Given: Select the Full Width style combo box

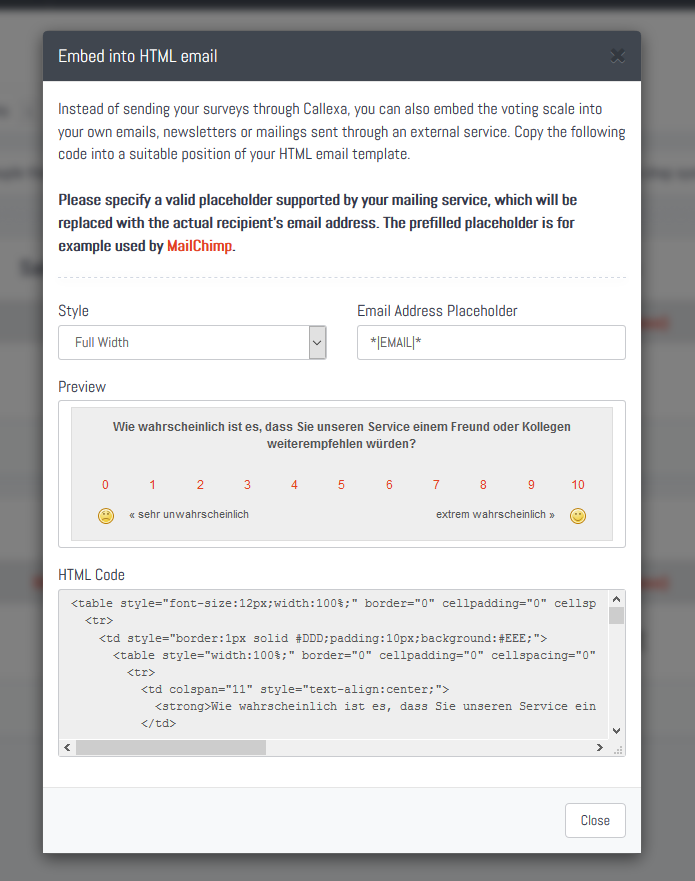Looking at the screenshot, I should coord(192,342).
